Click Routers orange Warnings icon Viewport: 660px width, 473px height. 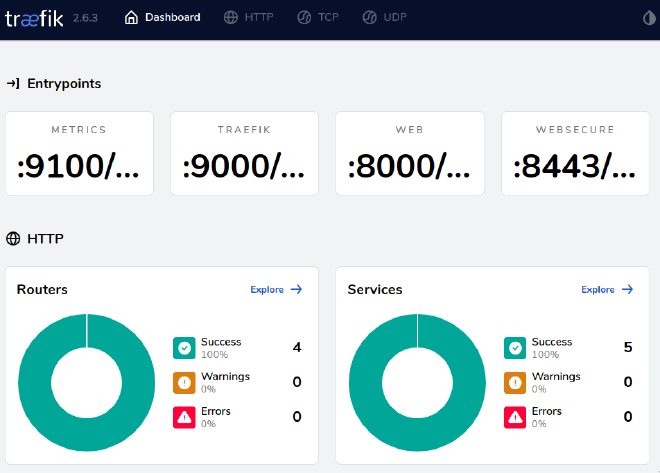[184, 383]
